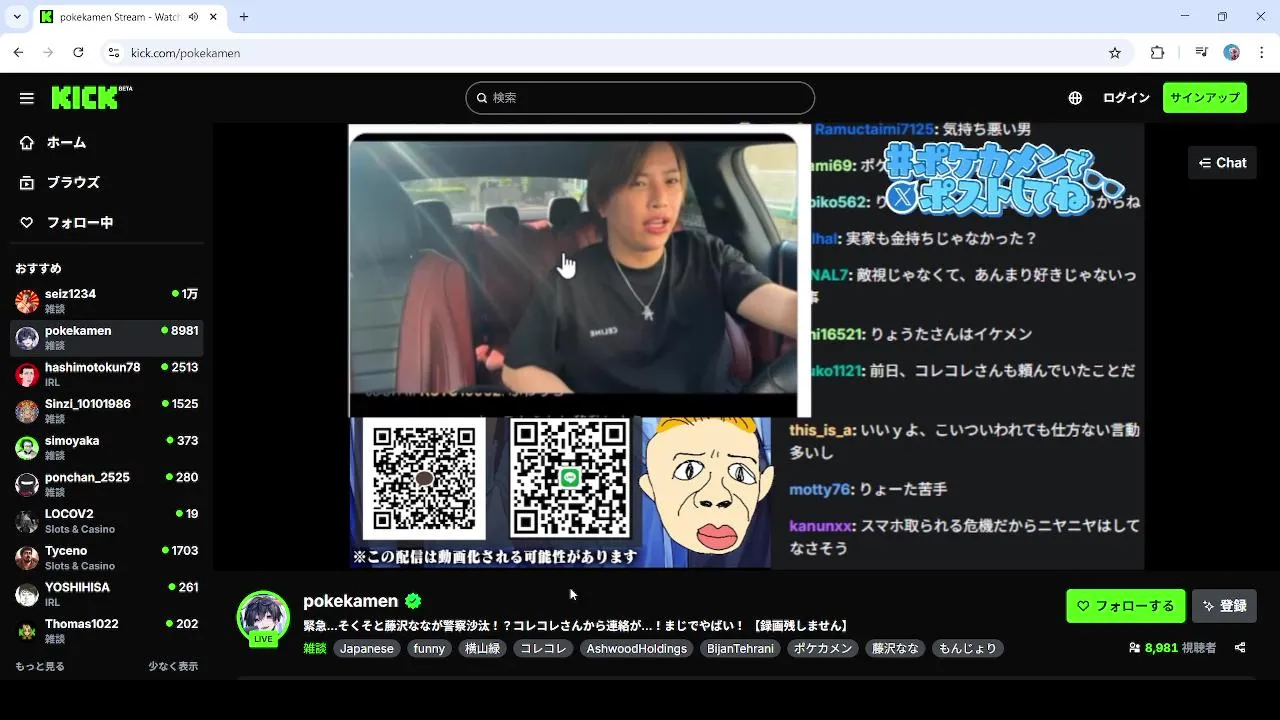1280x720 pixels.
Task: Open browser extensions puzzle icon
Action: click(1158, 53)
